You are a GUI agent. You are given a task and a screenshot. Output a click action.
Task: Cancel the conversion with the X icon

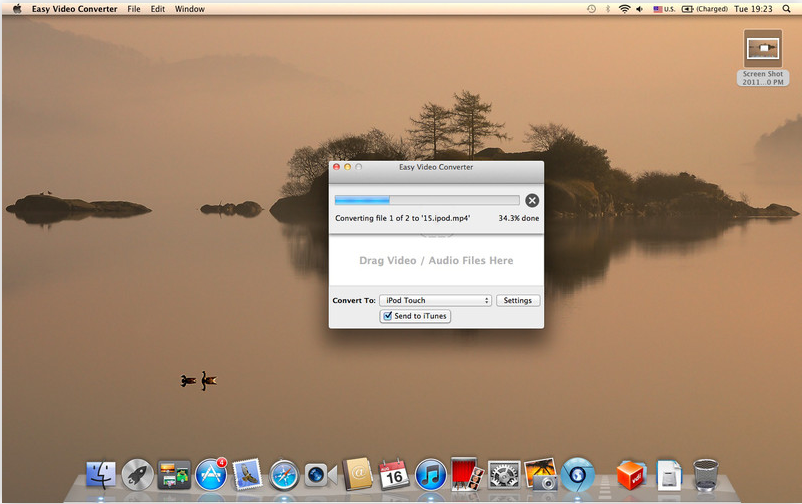point(532,201)
